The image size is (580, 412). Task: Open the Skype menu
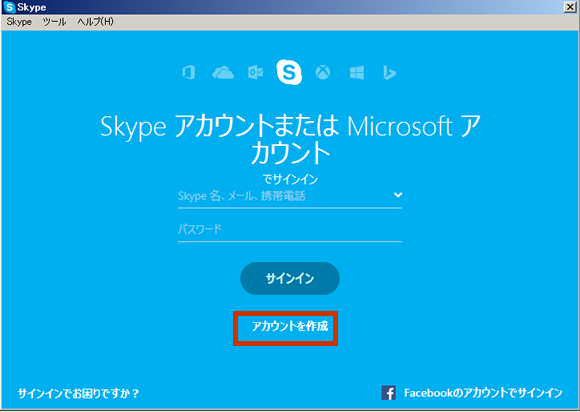click(x=19, y=22)
